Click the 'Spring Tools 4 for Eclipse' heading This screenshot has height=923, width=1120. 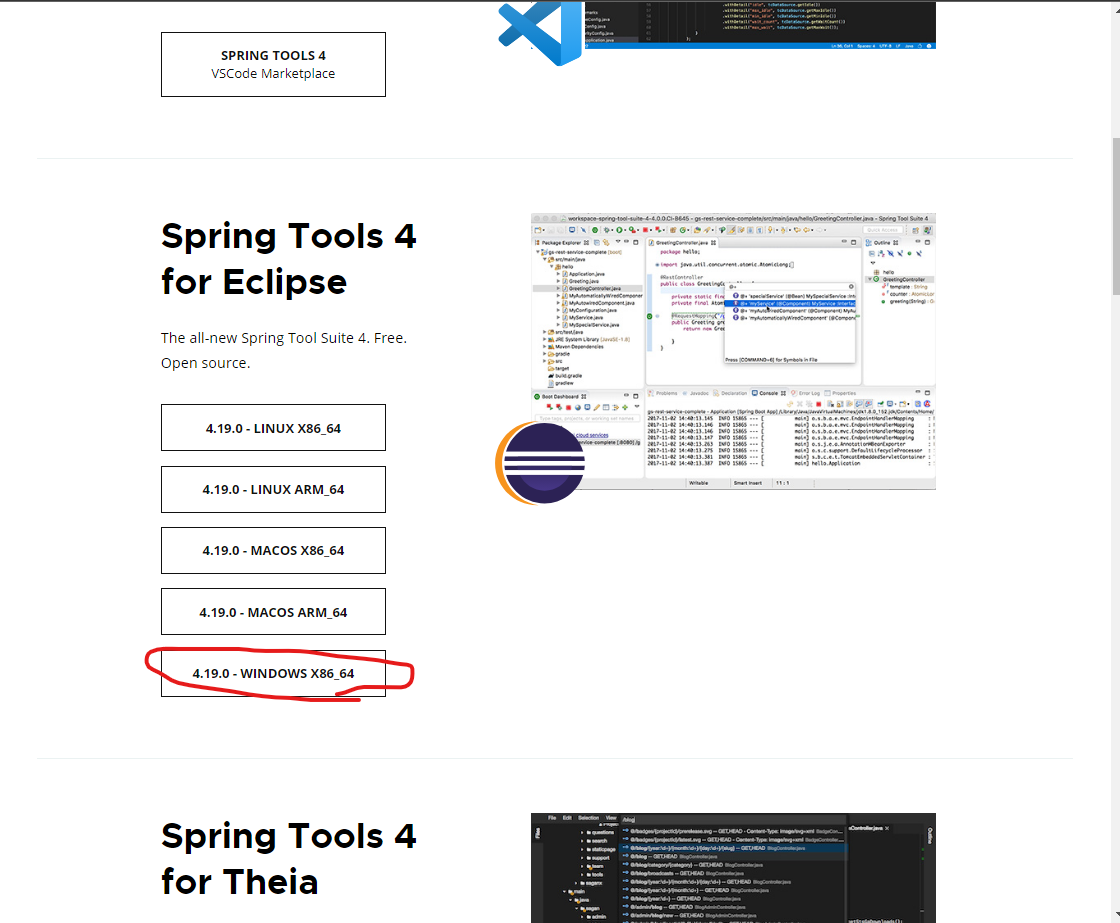tap(289, 259)
